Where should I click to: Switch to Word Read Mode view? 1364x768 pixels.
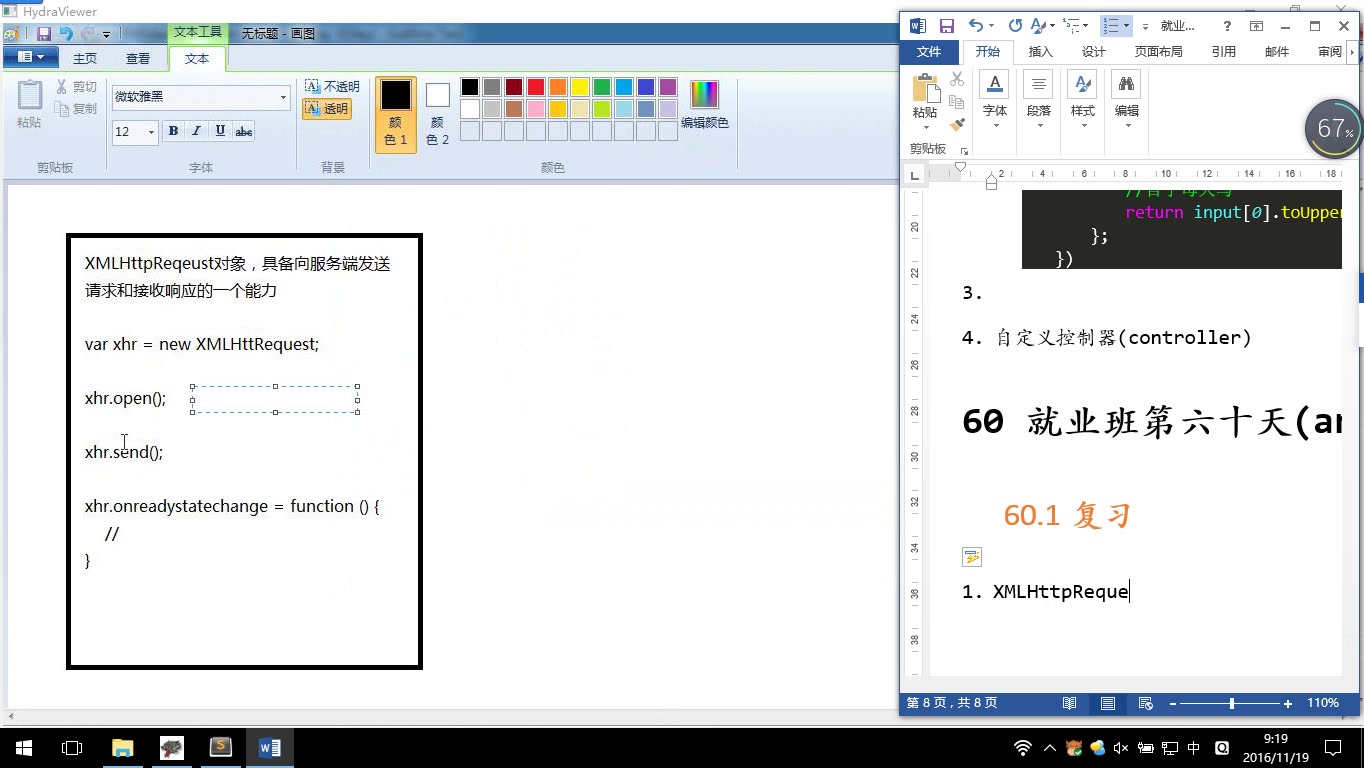[x=1069, y=703]
